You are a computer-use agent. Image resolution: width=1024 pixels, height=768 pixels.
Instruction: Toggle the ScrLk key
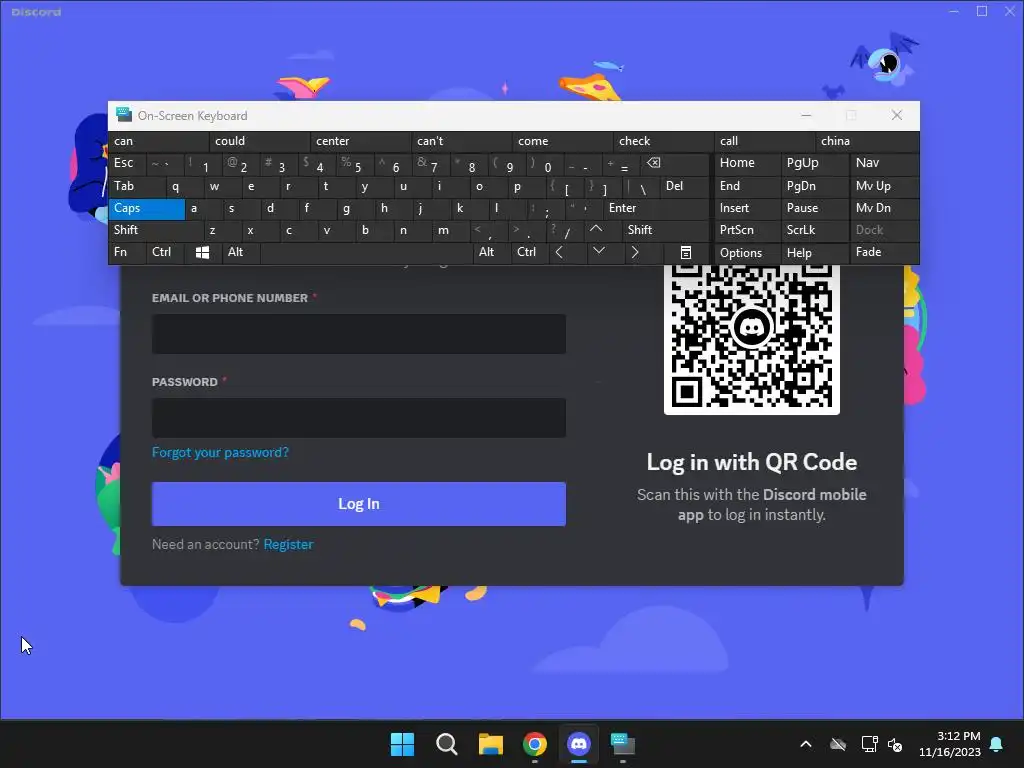click(815, 230)
